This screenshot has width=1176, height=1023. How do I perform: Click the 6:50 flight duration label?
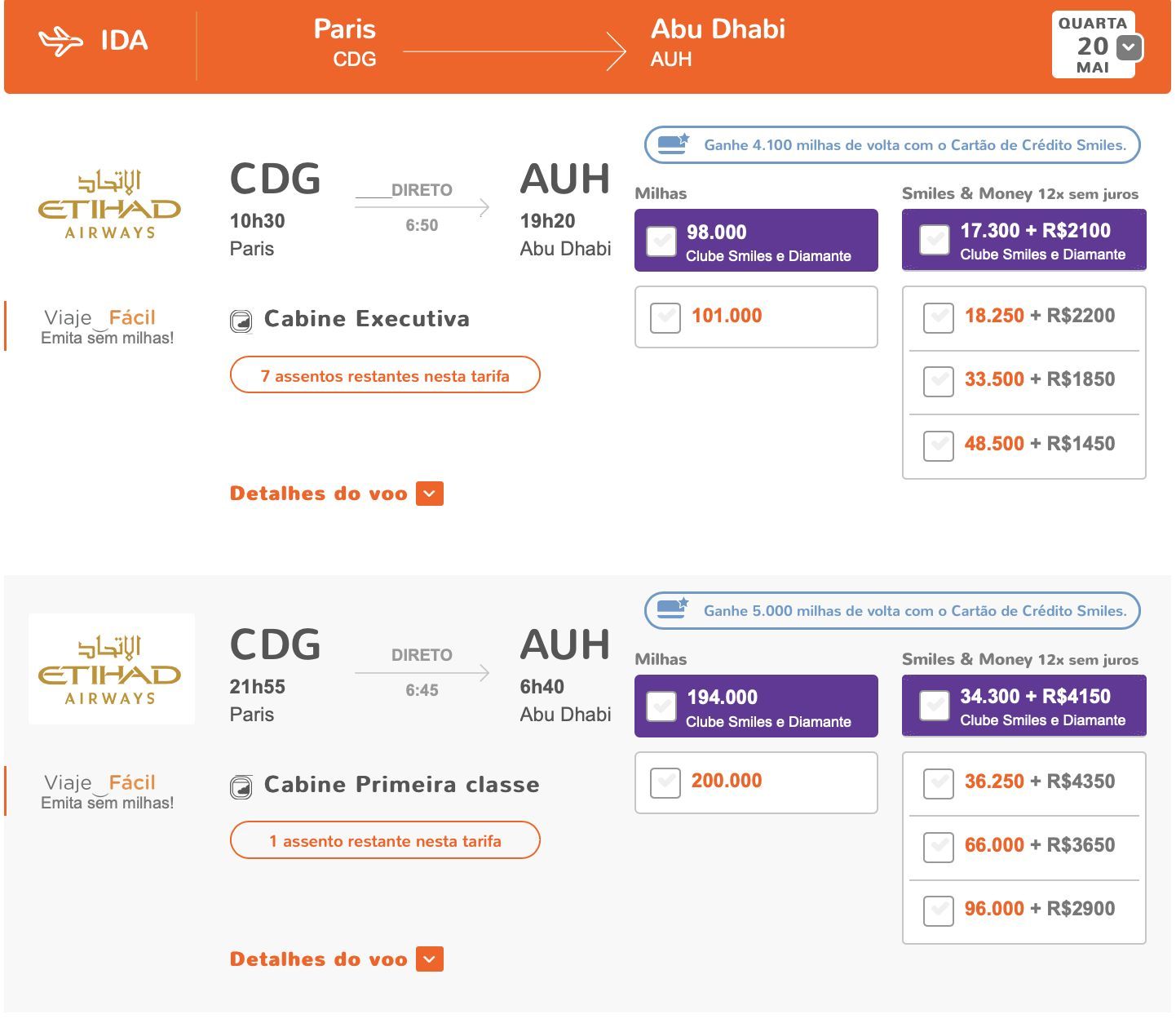click(x=422, y=225)
